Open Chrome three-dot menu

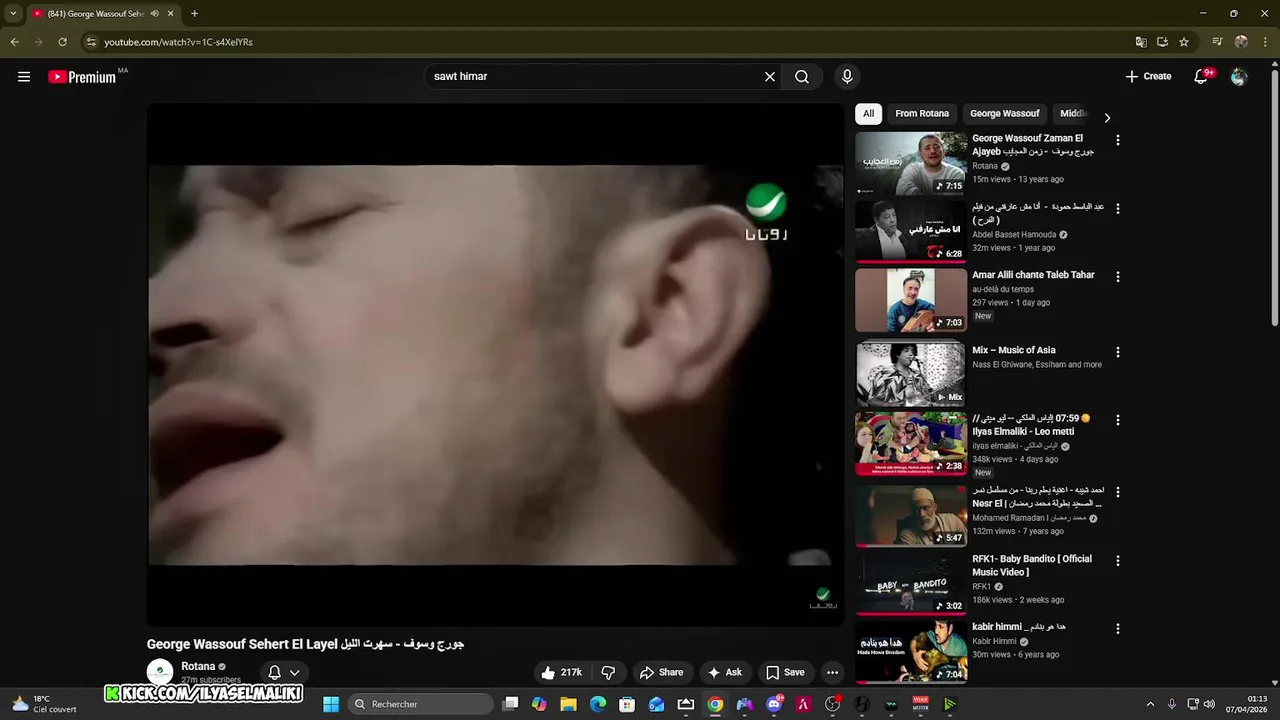[x=1264, y=42]
